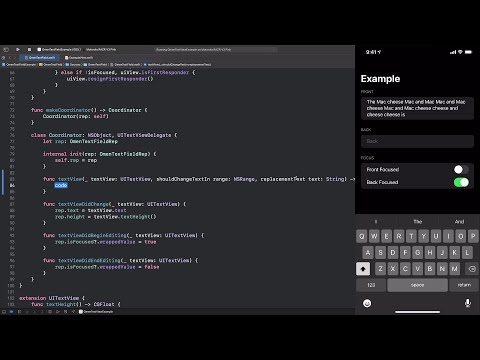The height and width of the screenshot is (360, 480).
Task: Tap the return key on the simulator keyboard
Action: tap(464, 285)
